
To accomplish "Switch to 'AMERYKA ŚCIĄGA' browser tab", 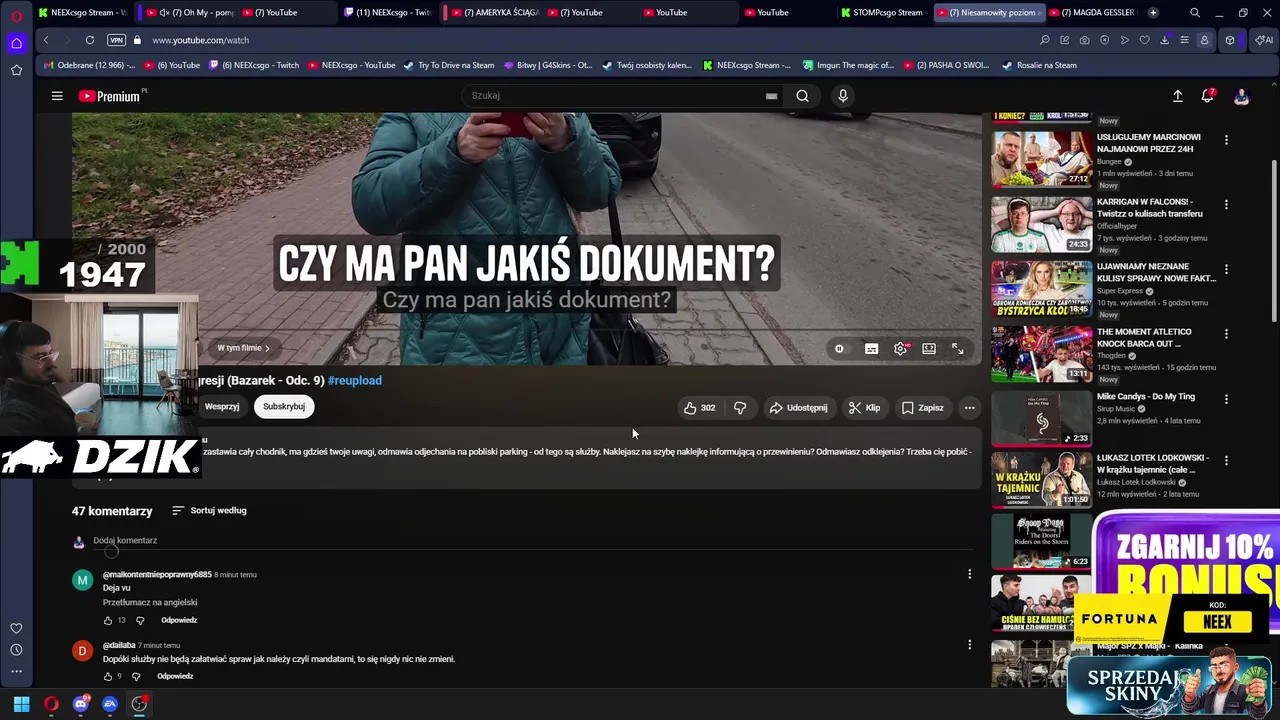I will tap(494, 13).
